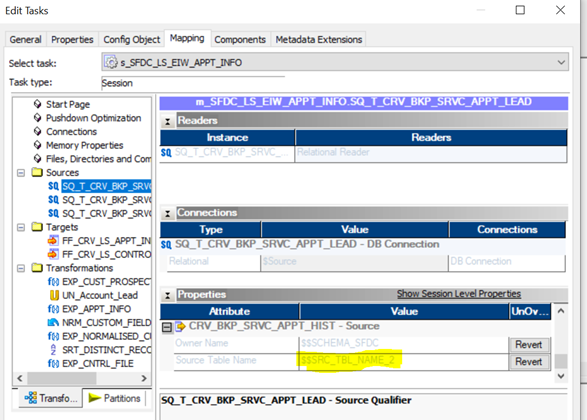The image size is (587, 420).
Task: Maximize the Edit Tasks window
Action: [520, 10]
